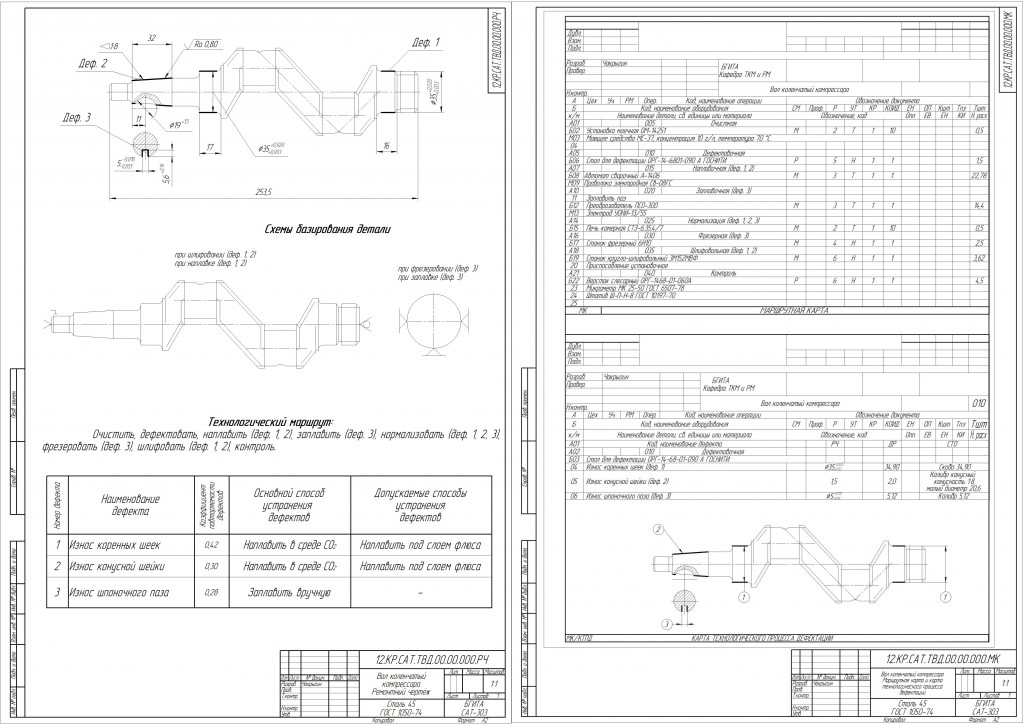Select the overall length dimension '253,5'

(264, 191)
